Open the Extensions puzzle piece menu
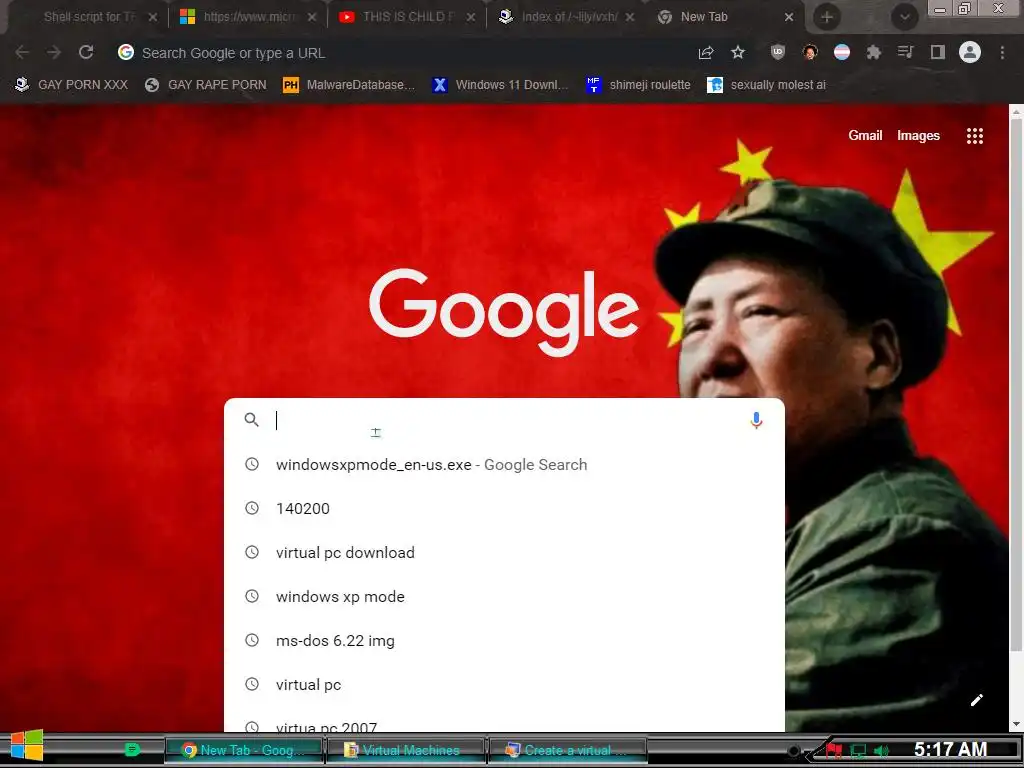This screenshot has width=1024, height=768. point(874,52)
